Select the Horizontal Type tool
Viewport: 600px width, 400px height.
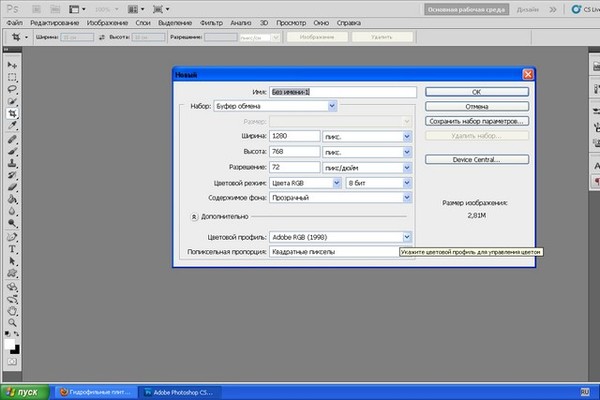(13, 248)
